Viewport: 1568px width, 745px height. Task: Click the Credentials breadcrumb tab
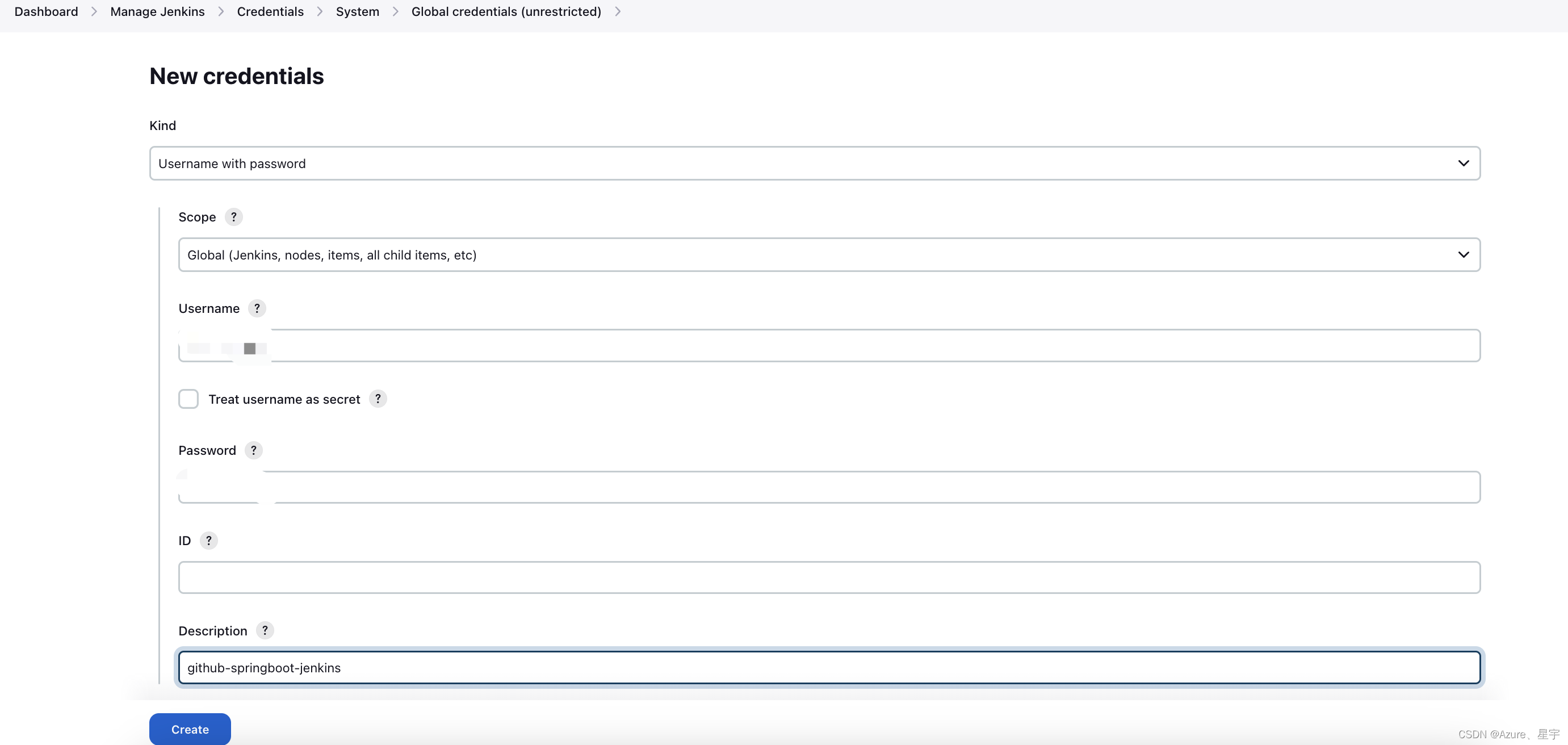click(x=270, y=11)
